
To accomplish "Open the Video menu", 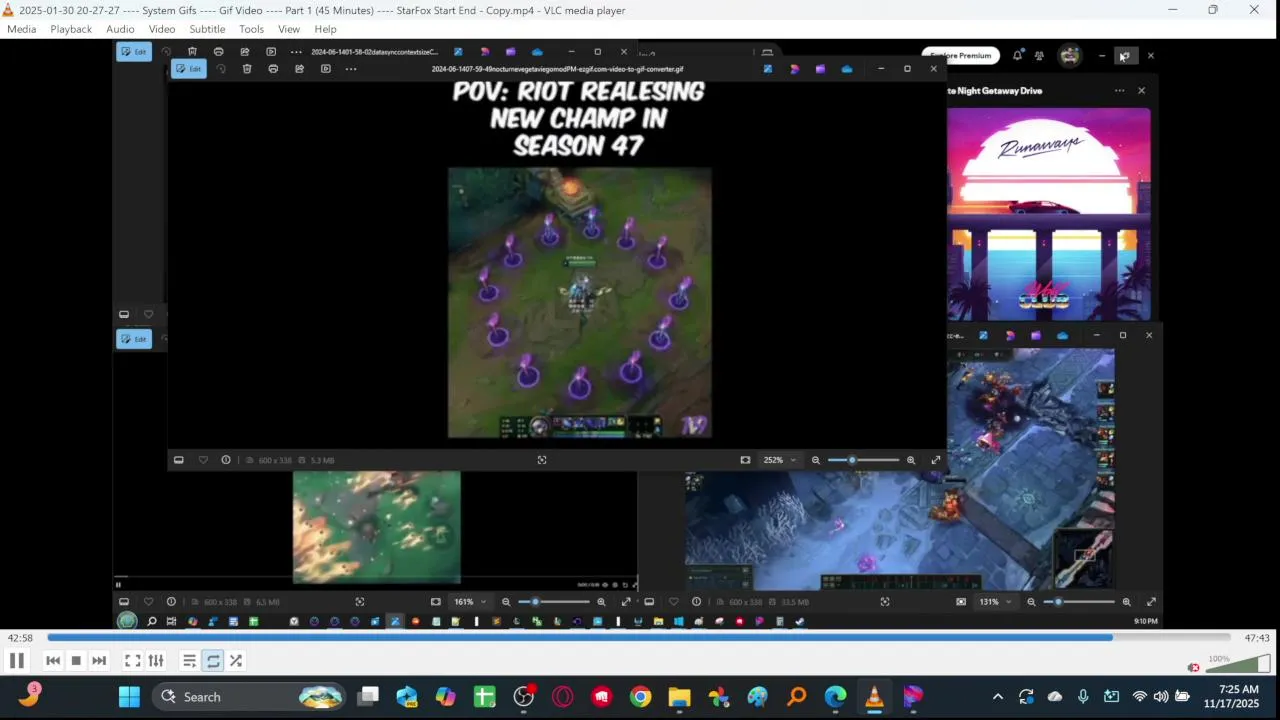I will [162, 29].
